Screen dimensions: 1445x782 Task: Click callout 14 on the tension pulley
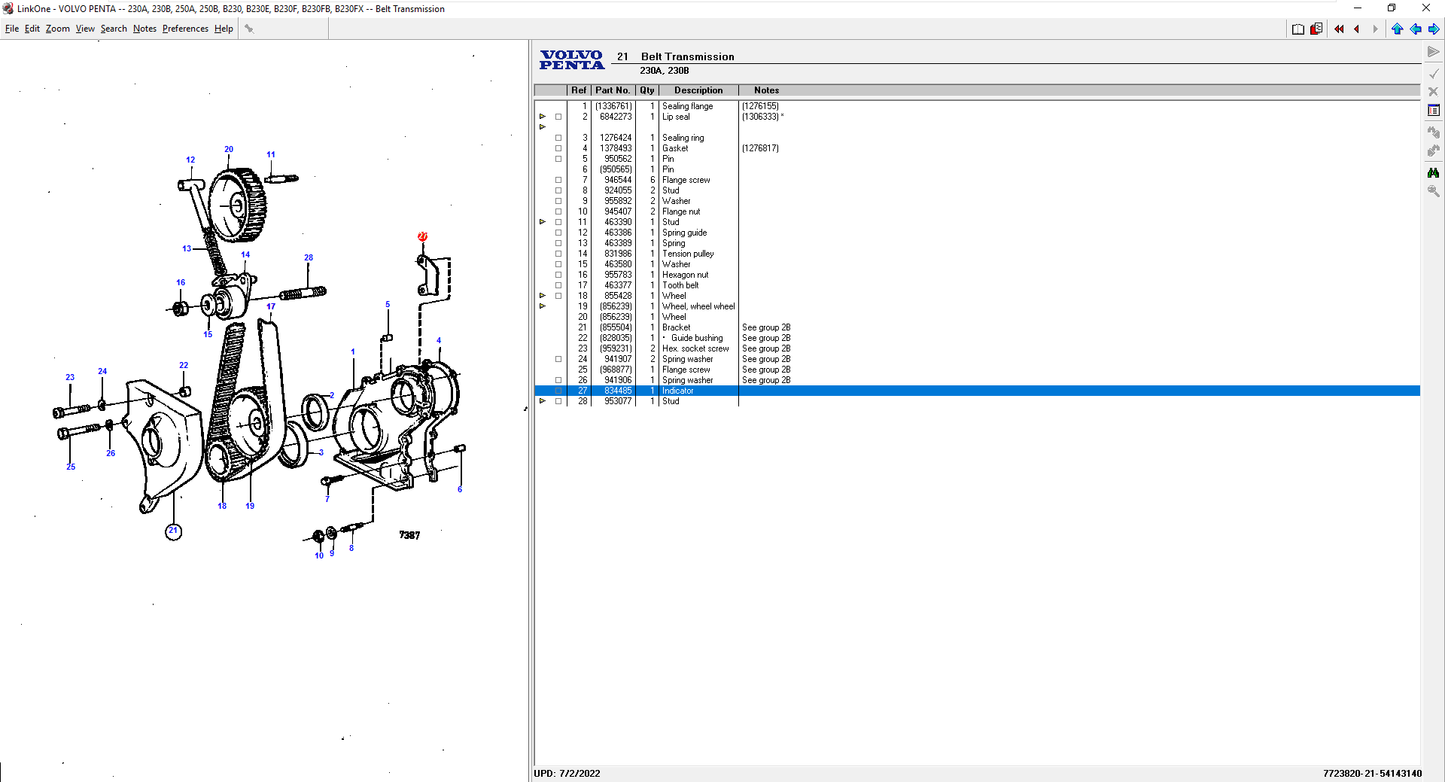point(245,255)
